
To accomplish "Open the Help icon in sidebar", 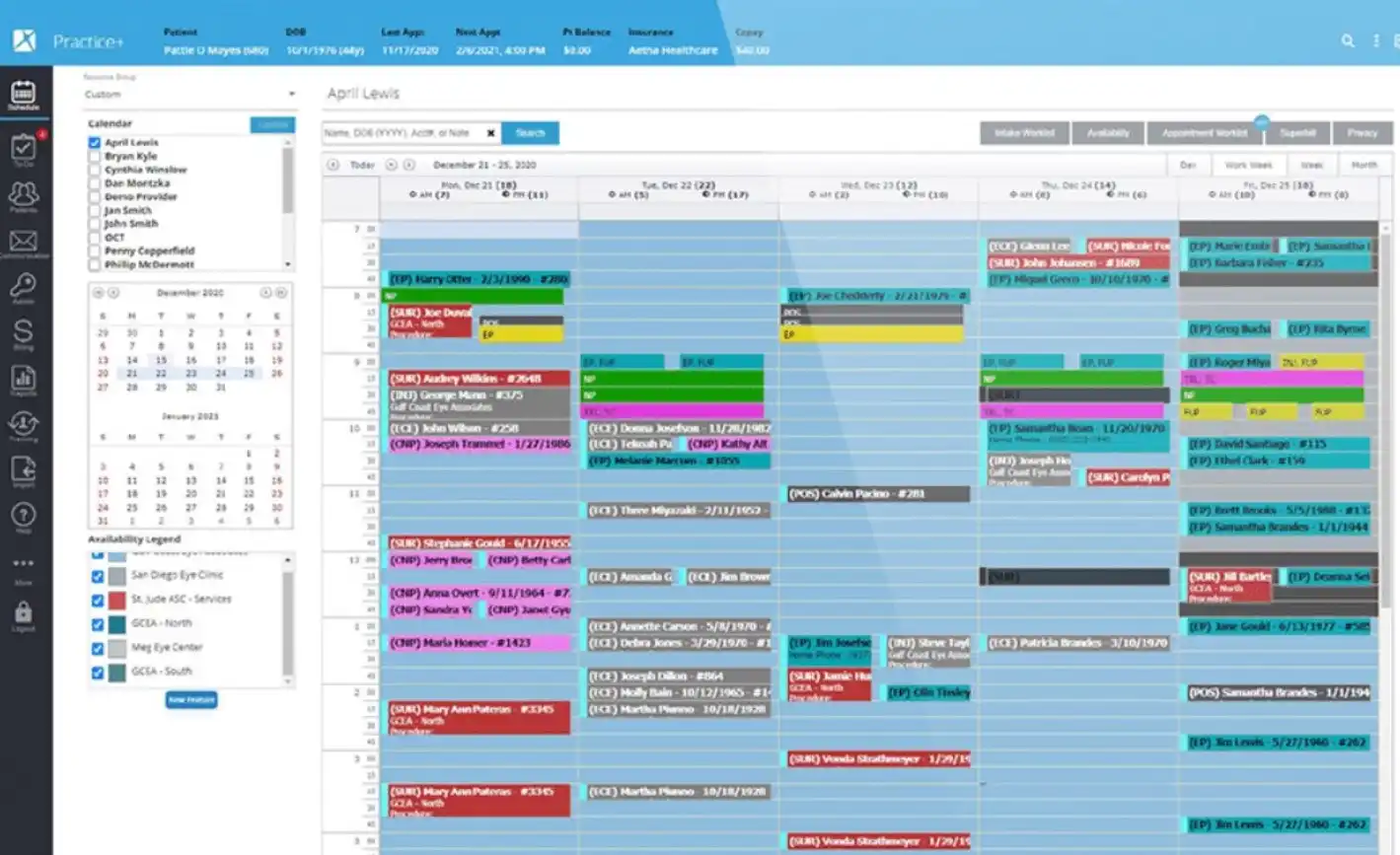I will (x=24, y=514).
